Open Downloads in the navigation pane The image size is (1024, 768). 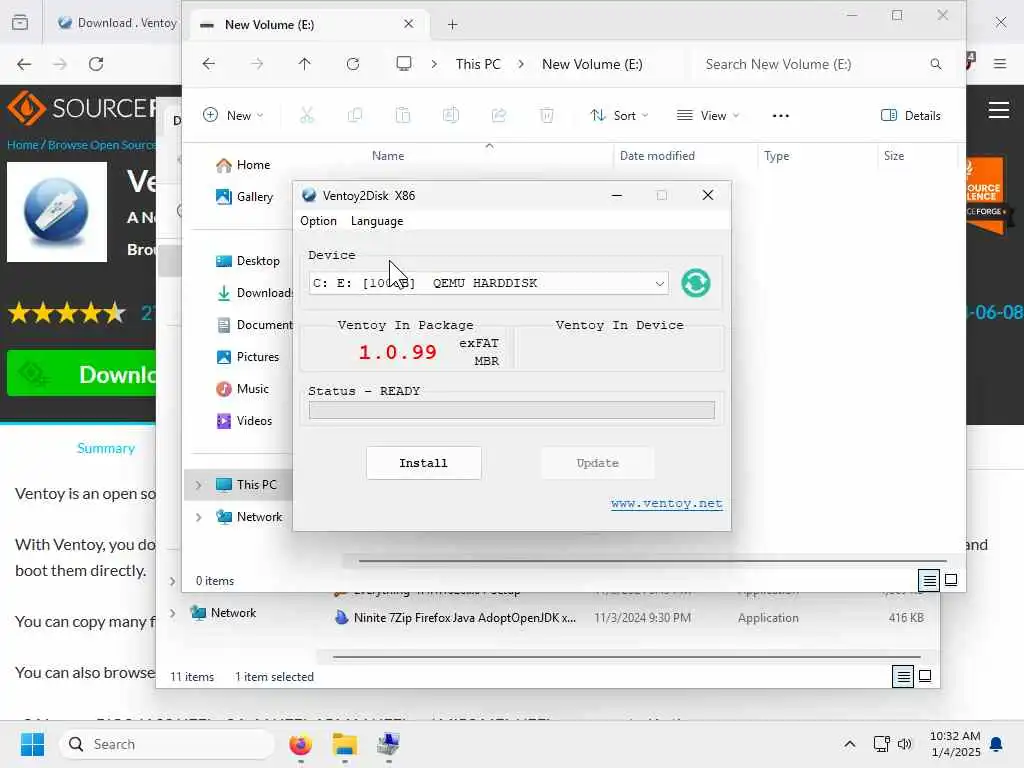pyautogui.click(x=253, y=293)
